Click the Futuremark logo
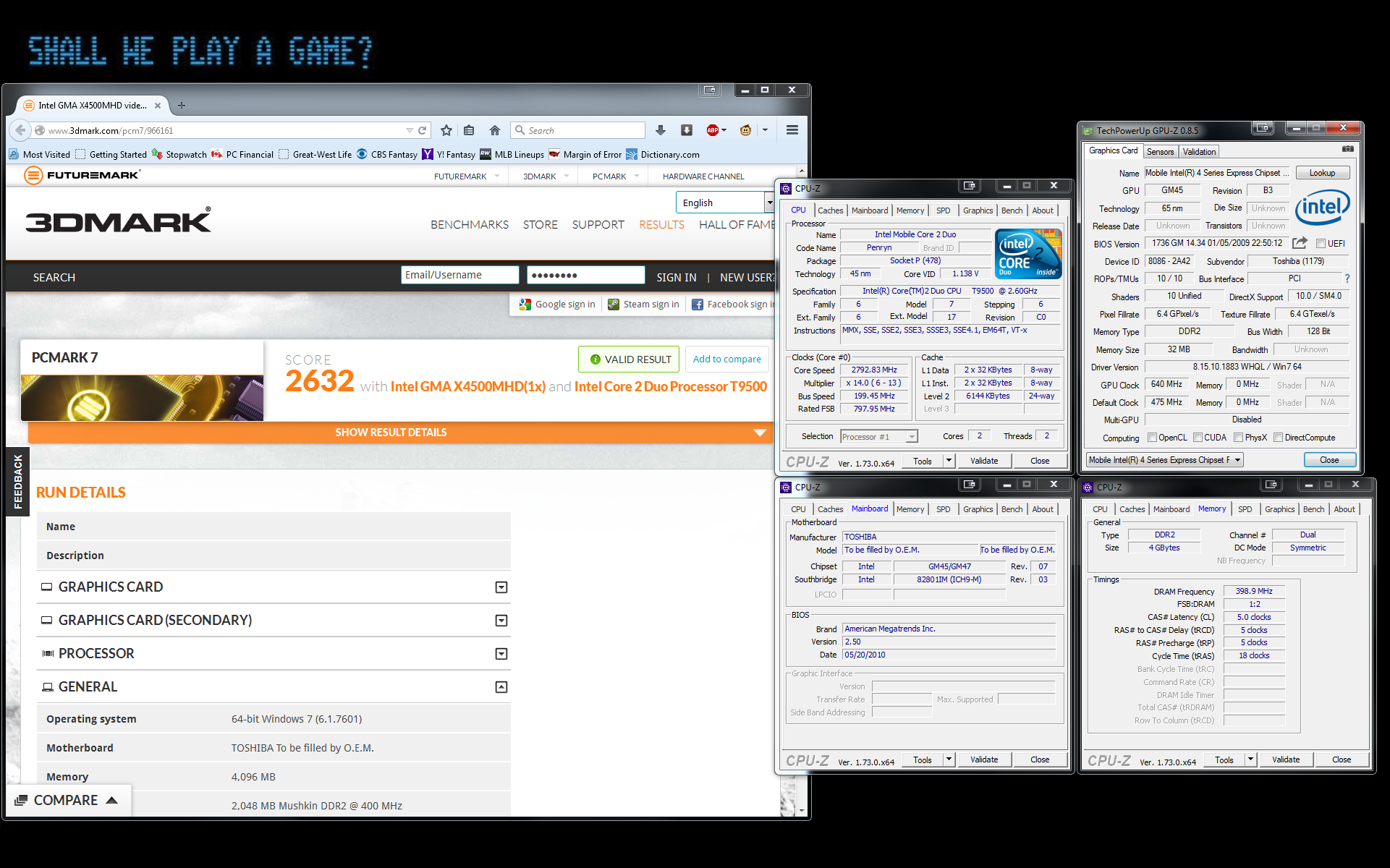Screen dimensions: 1390x868 tap(82, 175)
